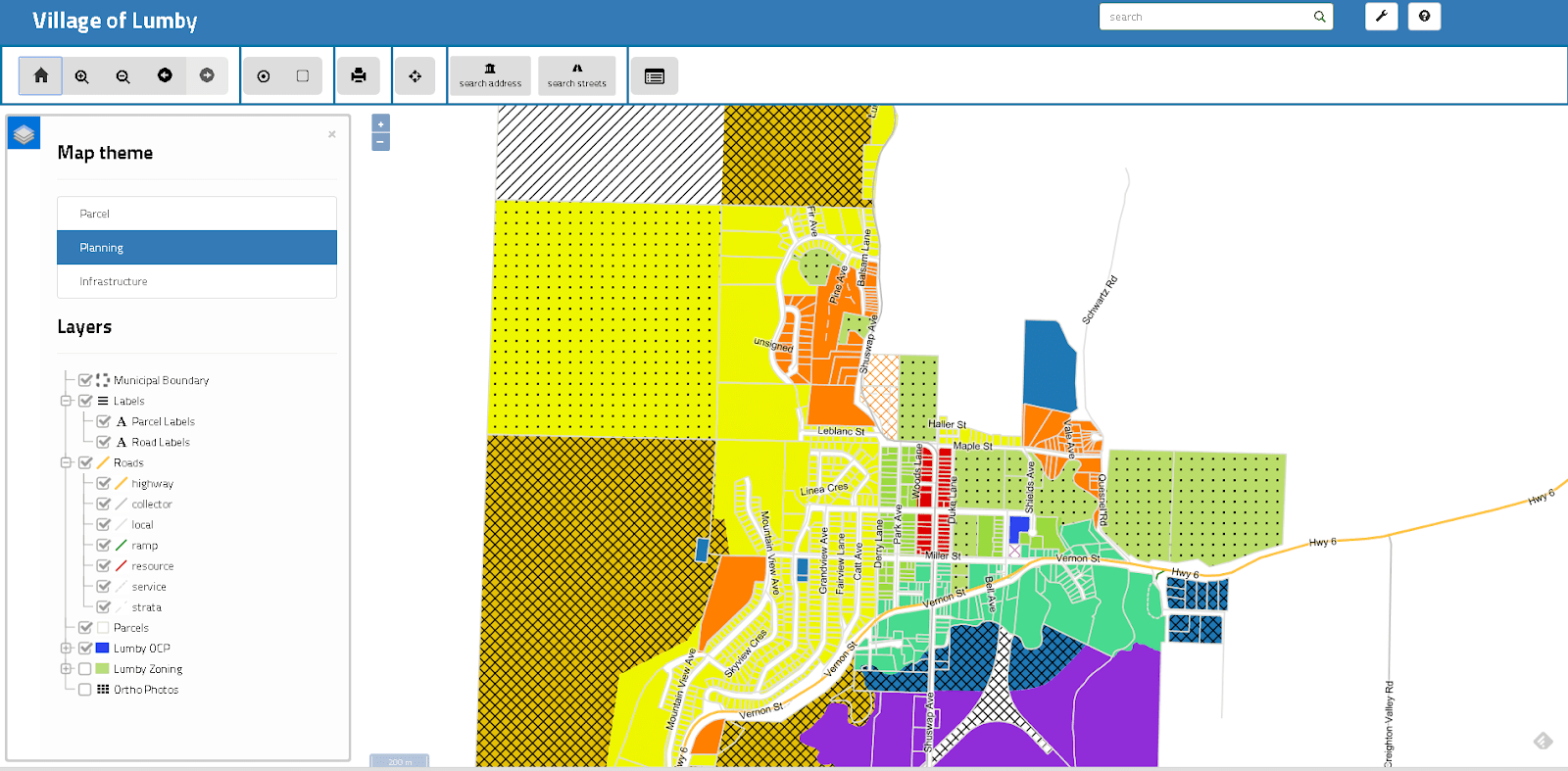Uncheck the Parcels layer

tap(85, 628)
